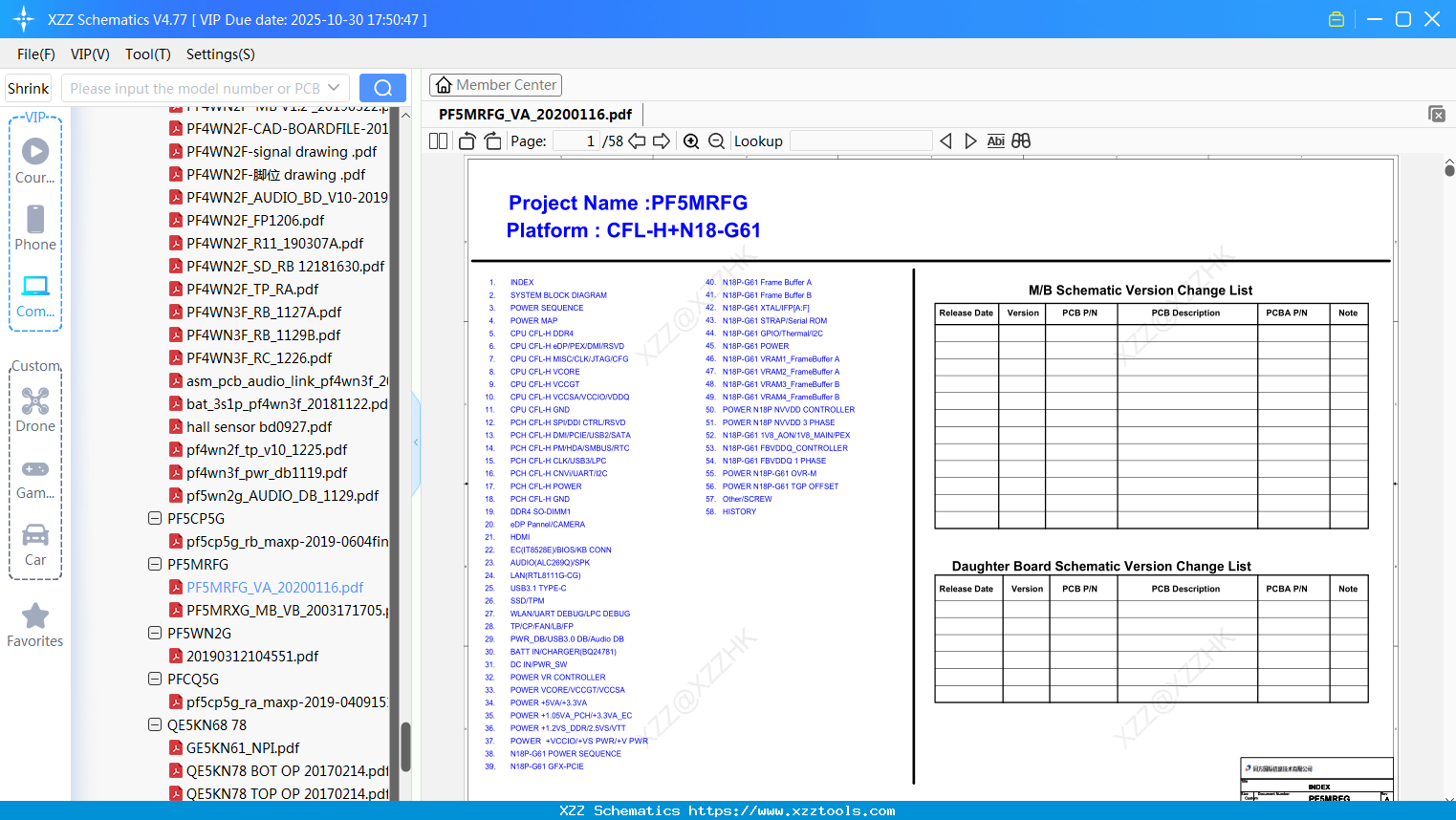This screenshot has height=820, width=1456.
Task: Rotate the page counterclockwise
Action: 467,140
